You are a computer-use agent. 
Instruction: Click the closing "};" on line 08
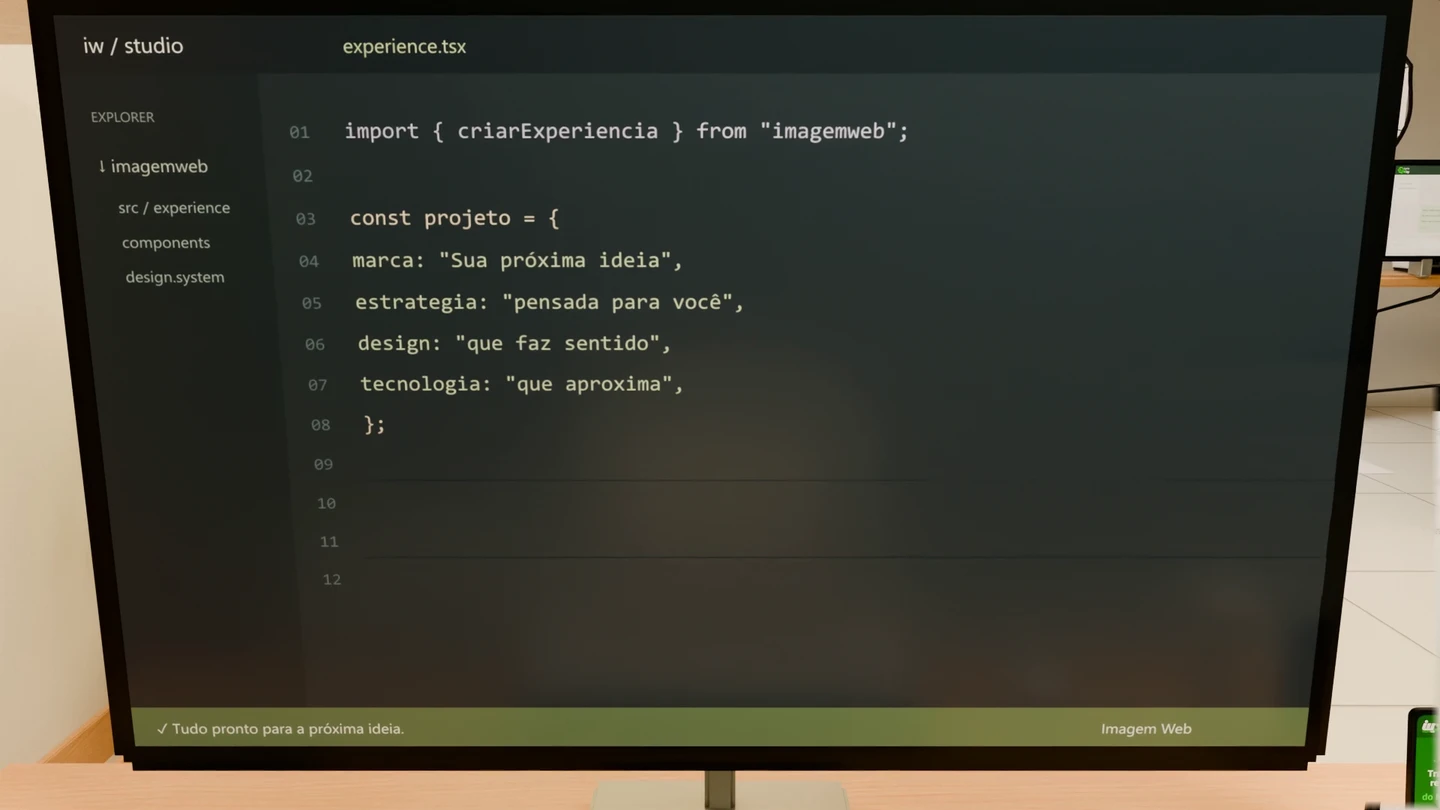tap(375, 424)
